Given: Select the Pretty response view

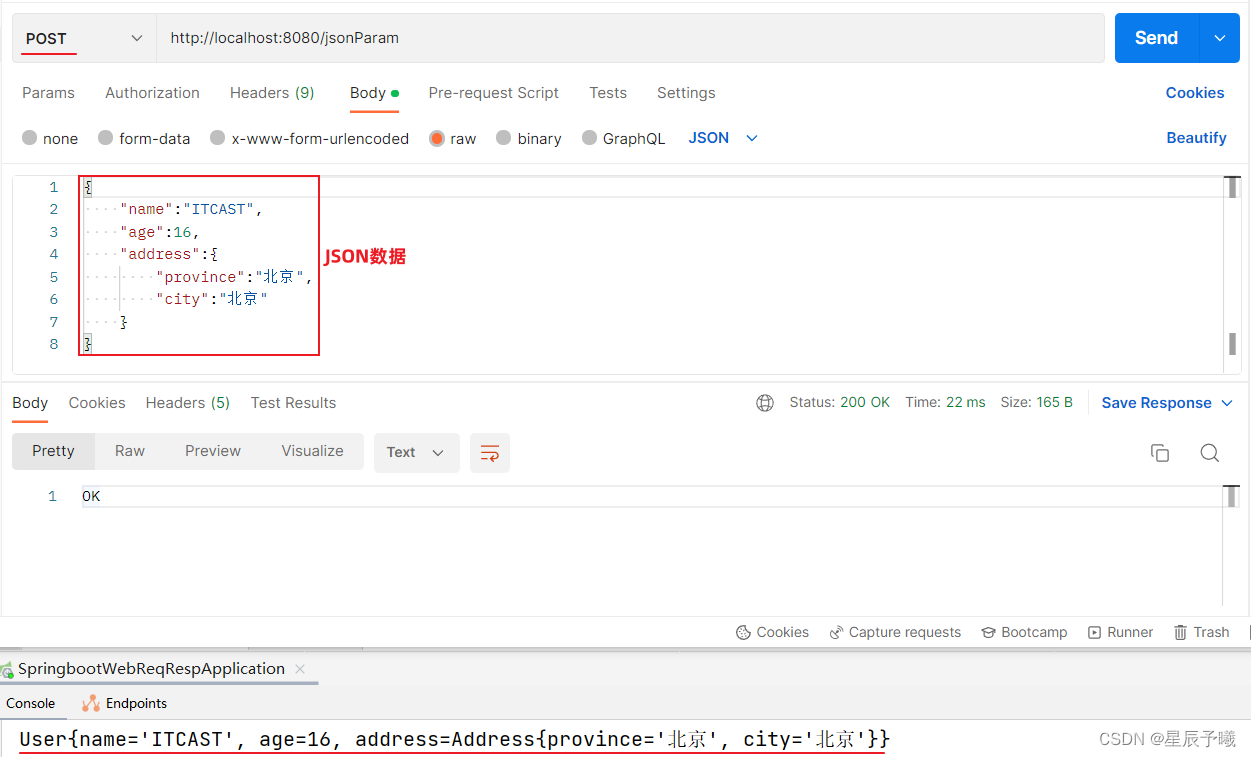Looking at the screenshot, I should pos(53,451).
